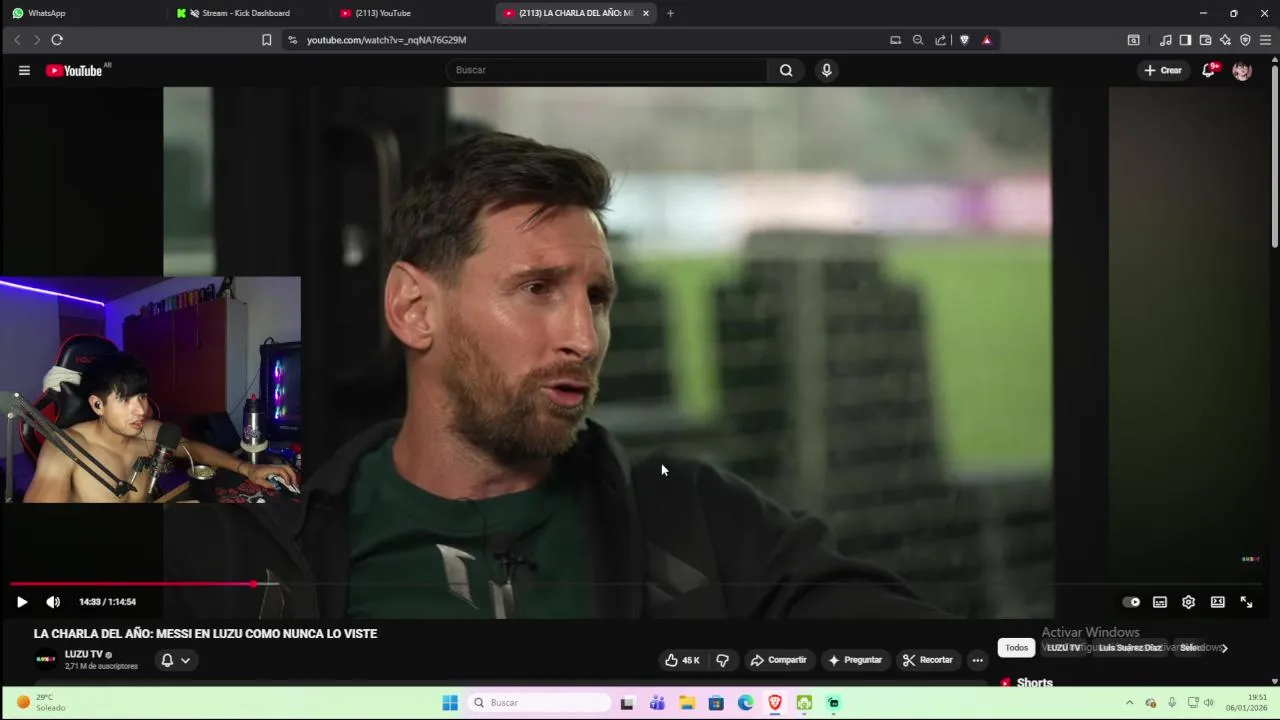Open the weather widget showing Soleado
Image resolution: width=1280 pixels, height=720 pixels.
point(42,702)
